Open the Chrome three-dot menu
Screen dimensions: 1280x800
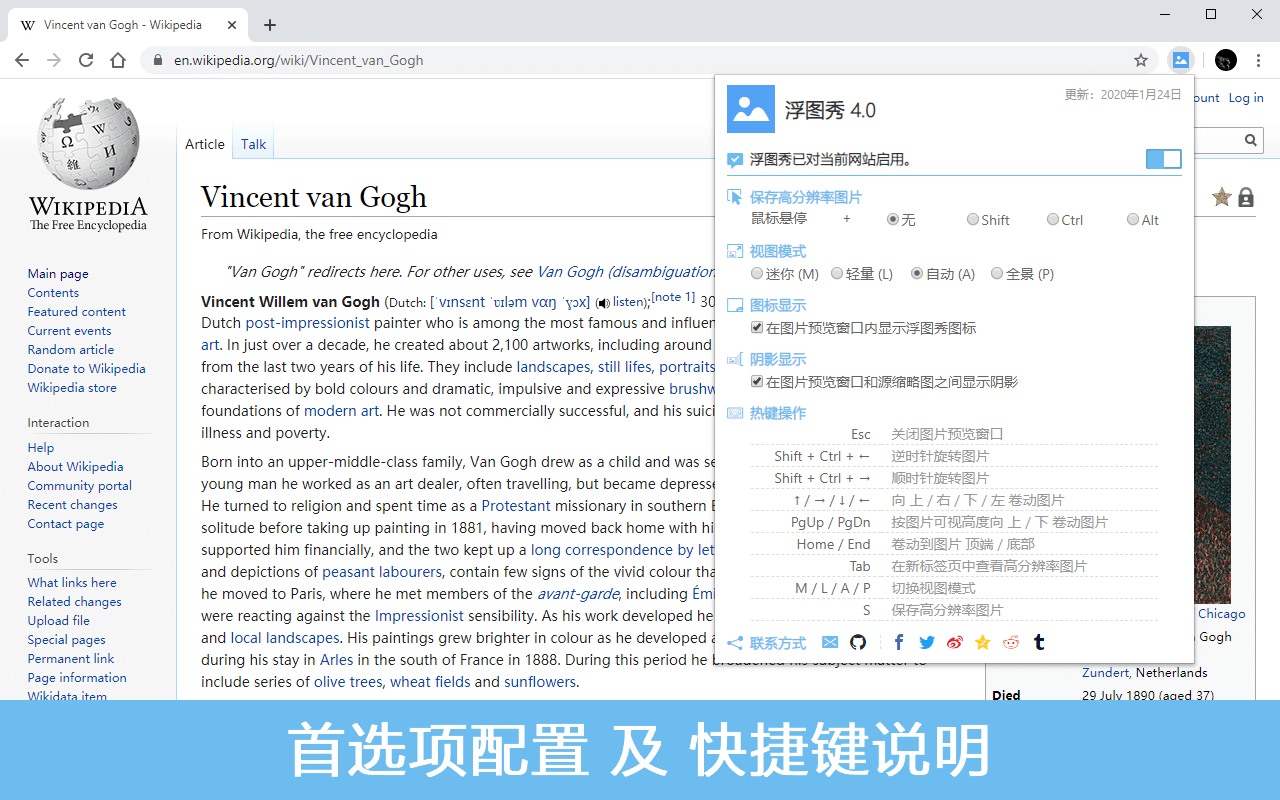click(x=1260, y=60)
